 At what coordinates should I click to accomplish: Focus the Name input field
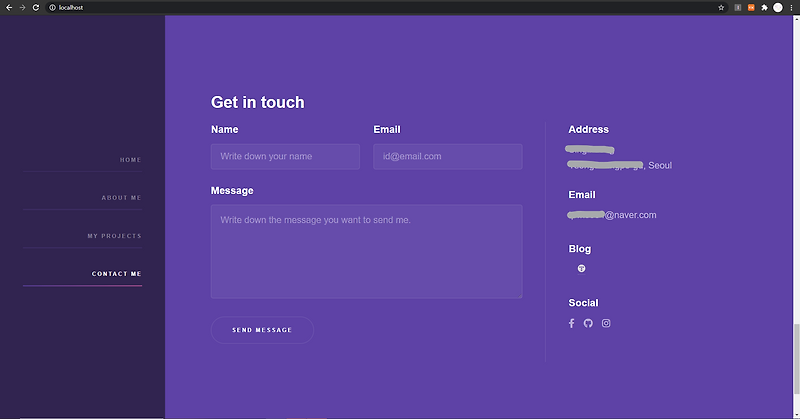click(x=285, y=157)
